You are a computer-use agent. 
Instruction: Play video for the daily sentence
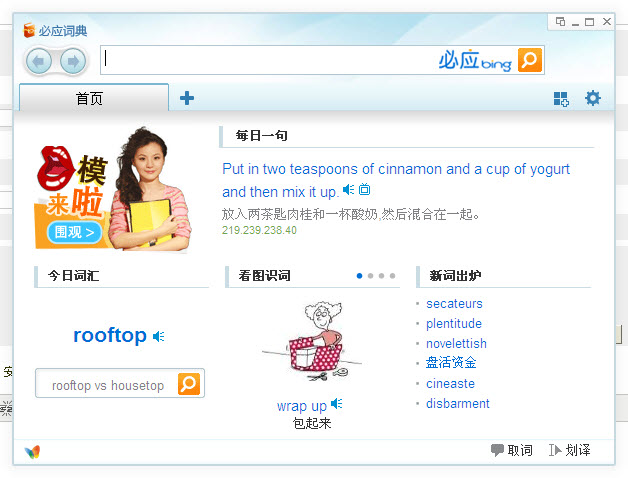[x=364, y=189]
